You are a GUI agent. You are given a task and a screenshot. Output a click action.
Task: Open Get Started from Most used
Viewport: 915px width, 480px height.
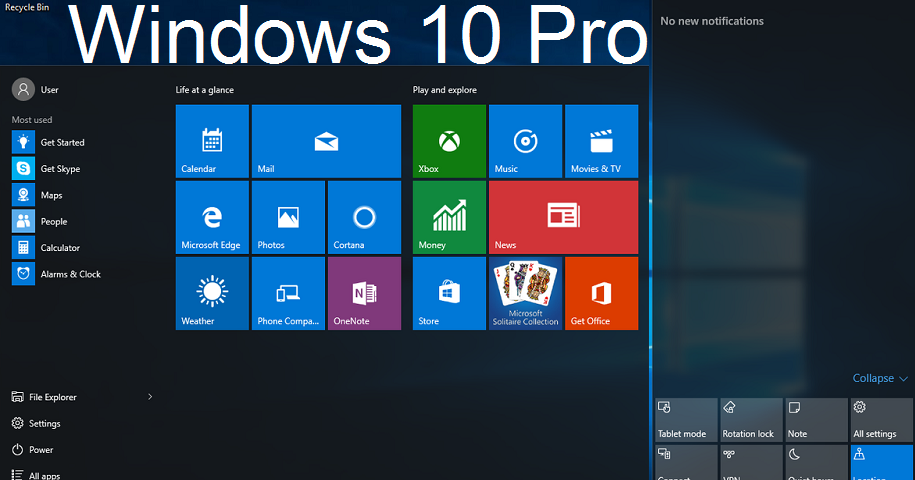pos(48,142)
